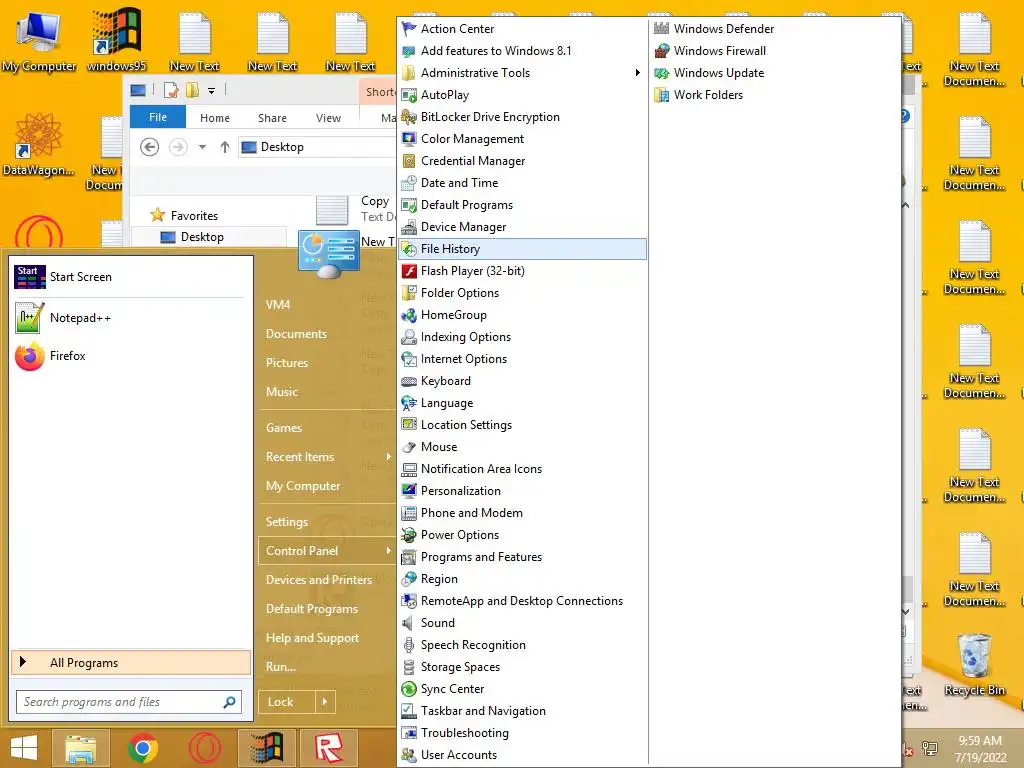Open Explorer recent locations dropdown arrow
The width and height of the screenshot is (1024, 768).
click(x=202, y=147)
